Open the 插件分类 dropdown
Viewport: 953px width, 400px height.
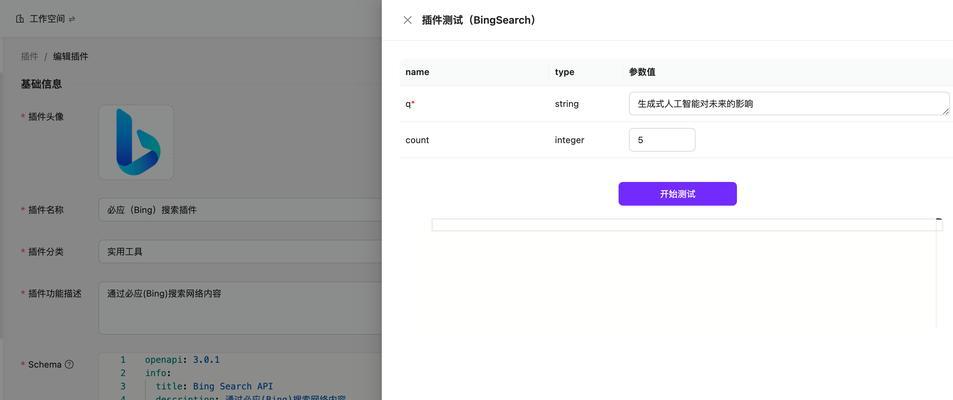click(x=240, y=251)
